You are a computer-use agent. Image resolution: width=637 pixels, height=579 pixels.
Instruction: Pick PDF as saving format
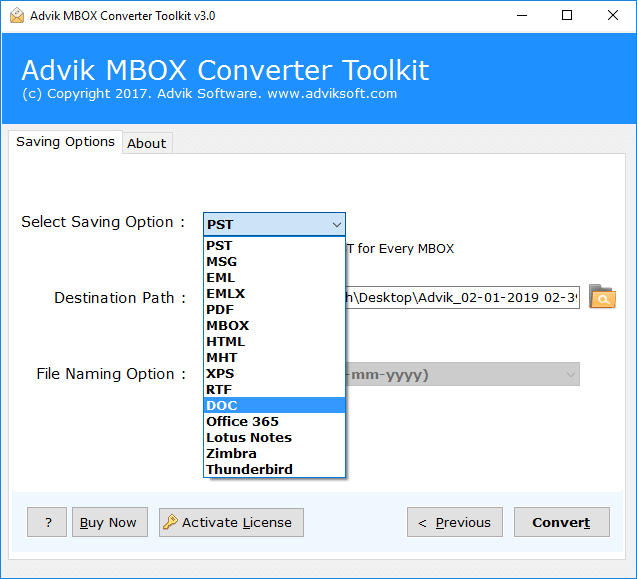point(274,310)
